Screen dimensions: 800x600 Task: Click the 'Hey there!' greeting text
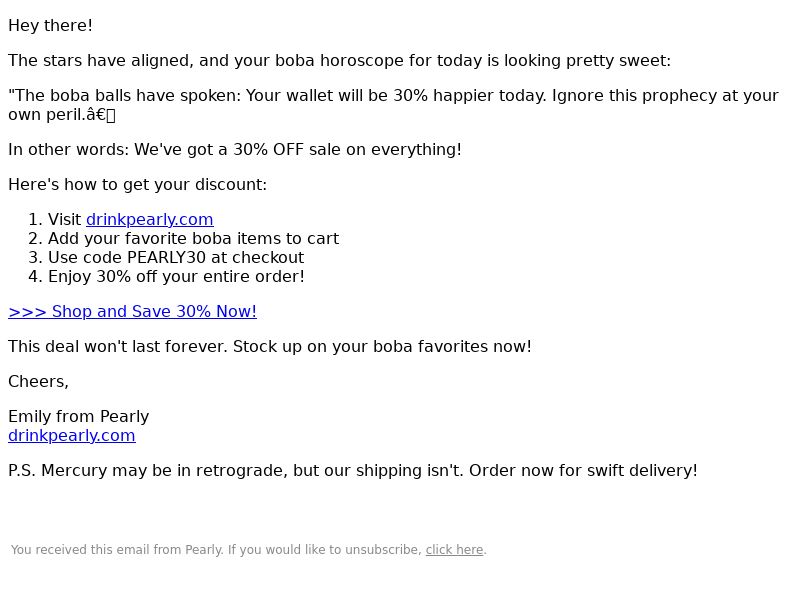pyautogui.click(x=51, y=26)
